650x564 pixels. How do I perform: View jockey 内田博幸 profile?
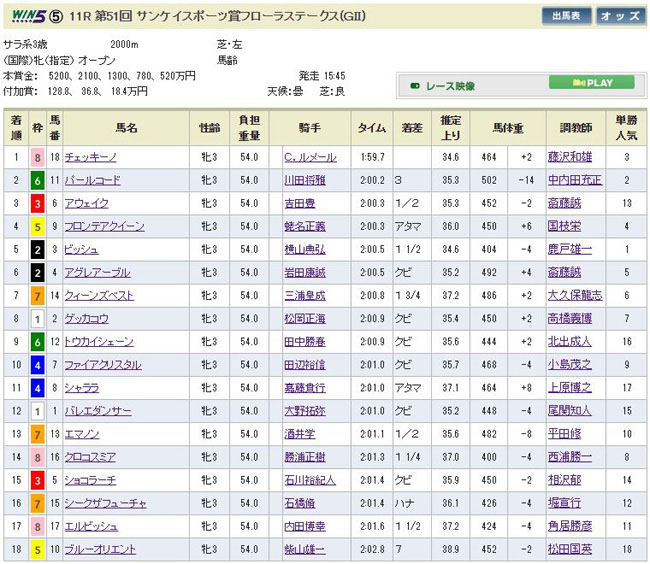(x=304, y=526)
